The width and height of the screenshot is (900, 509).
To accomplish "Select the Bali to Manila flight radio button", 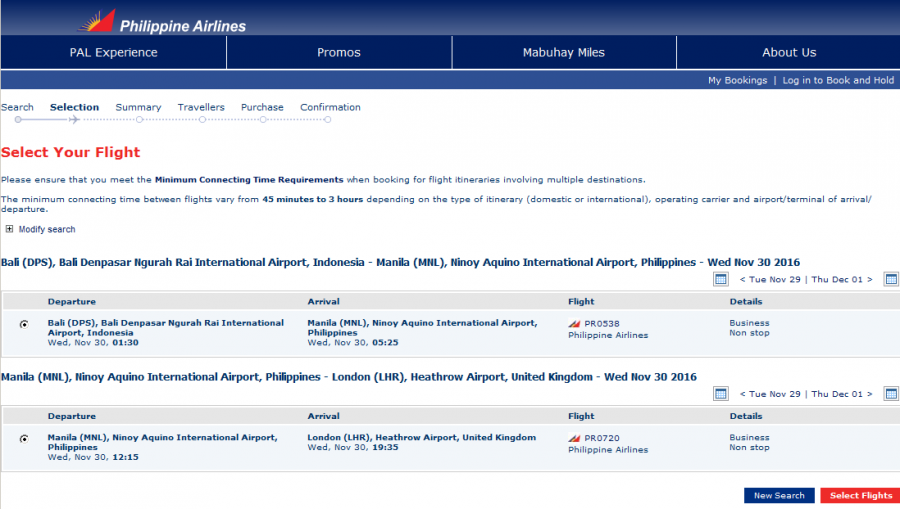I will 24,324.
